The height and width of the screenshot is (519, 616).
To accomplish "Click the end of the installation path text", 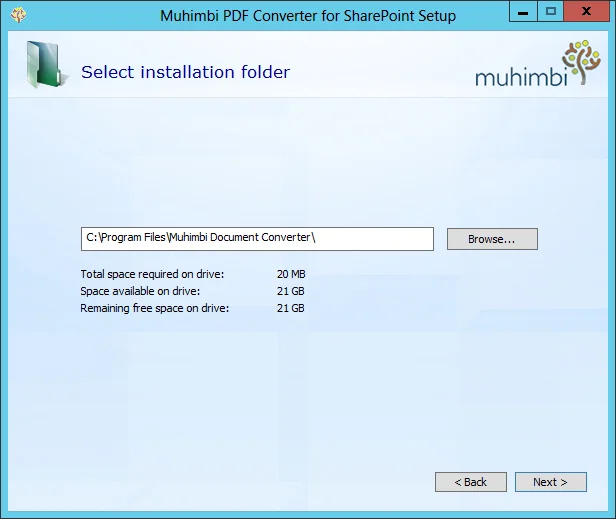I will tap(317, 238).
